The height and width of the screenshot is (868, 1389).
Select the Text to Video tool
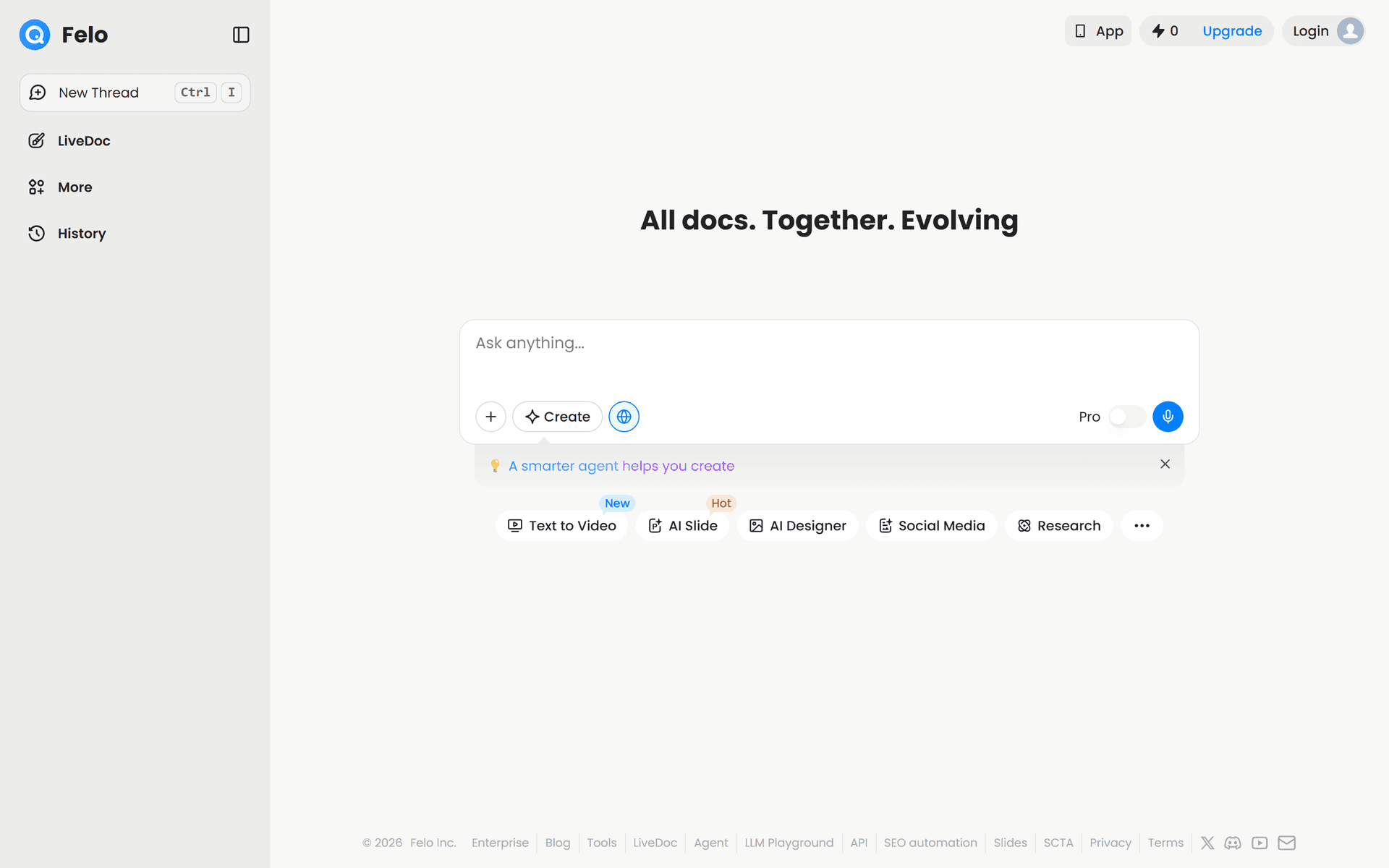point(561,526)
